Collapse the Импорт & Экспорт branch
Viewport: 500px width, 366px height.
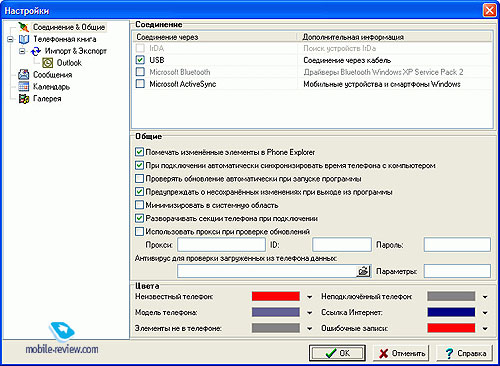22,51
